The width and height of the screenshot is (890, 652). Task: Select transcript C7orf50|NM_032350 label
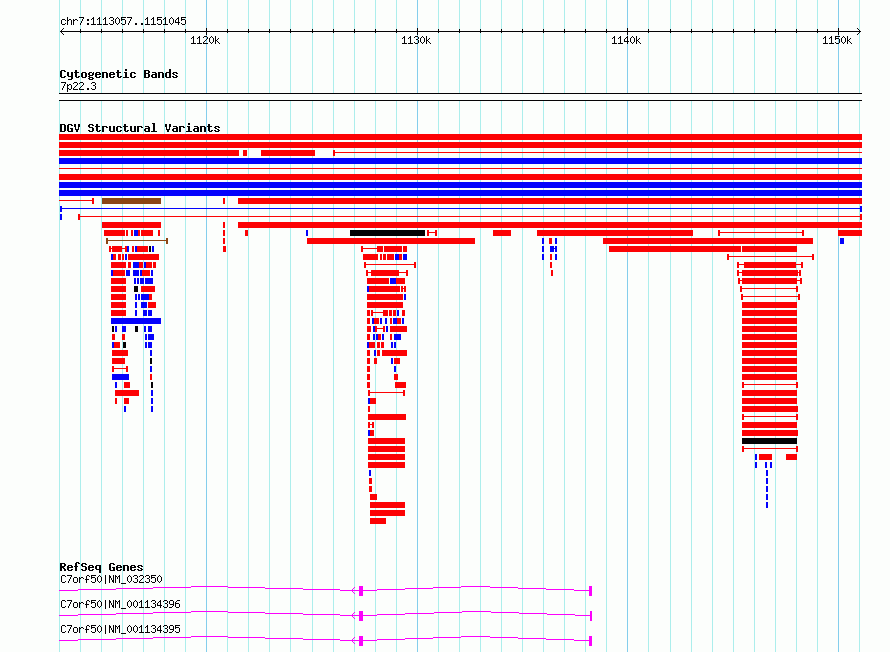pos(111,579)
